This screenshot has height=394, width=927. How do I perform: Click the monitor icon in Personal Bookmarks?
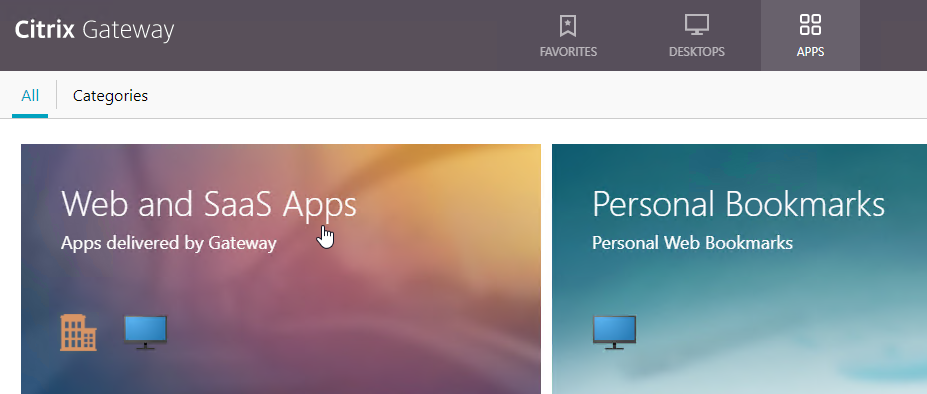pyautogui.click(x=614, y=332)
